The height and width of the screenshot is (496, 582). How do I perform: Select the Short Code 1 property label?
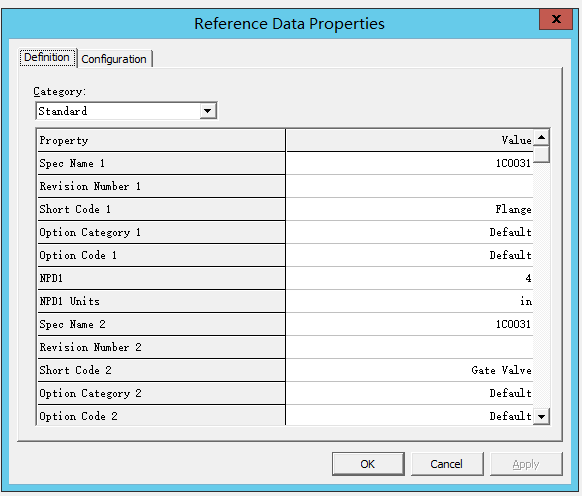click(161, 209)
